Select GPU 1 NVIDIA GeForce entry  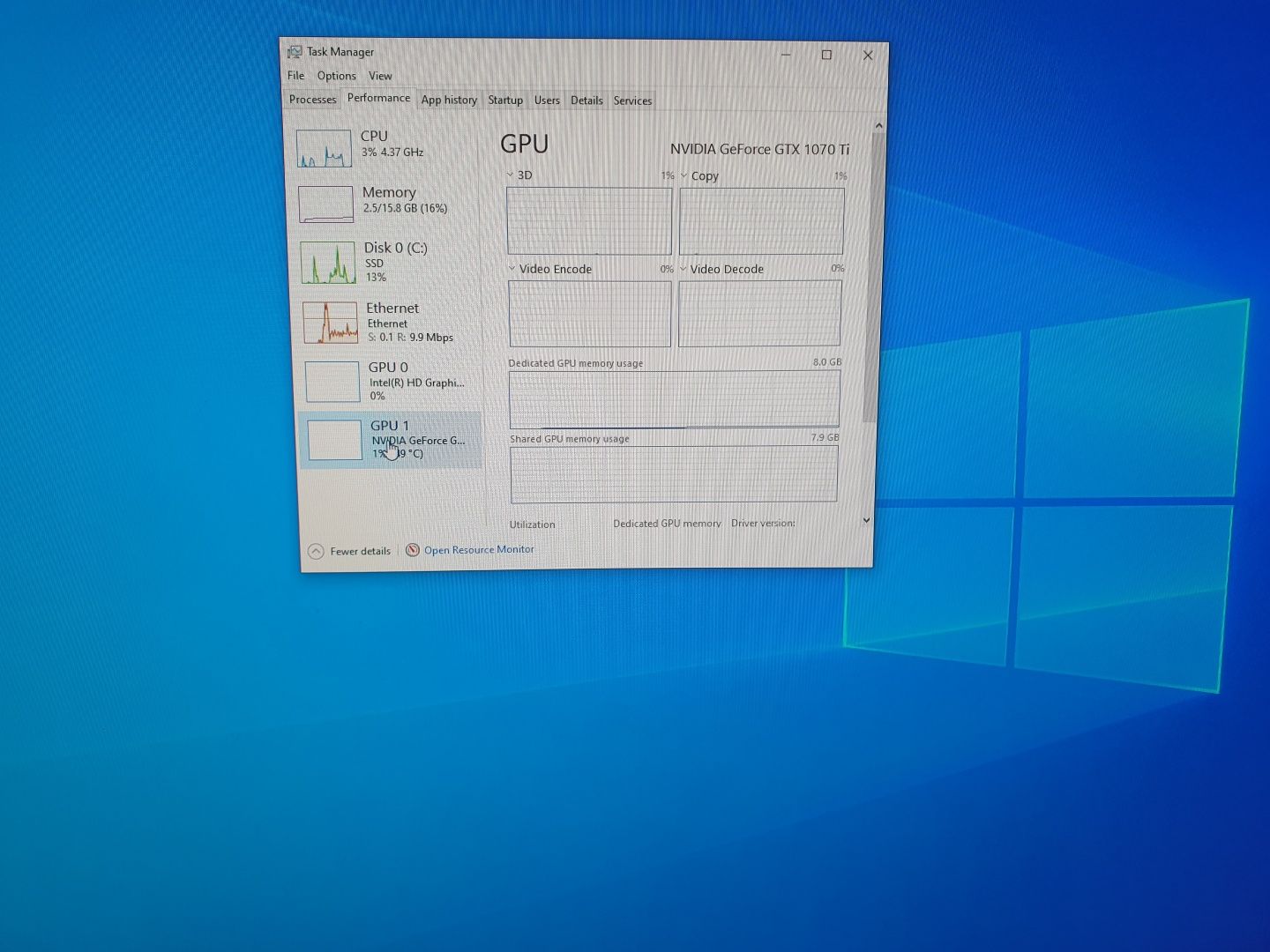[392, 439]
